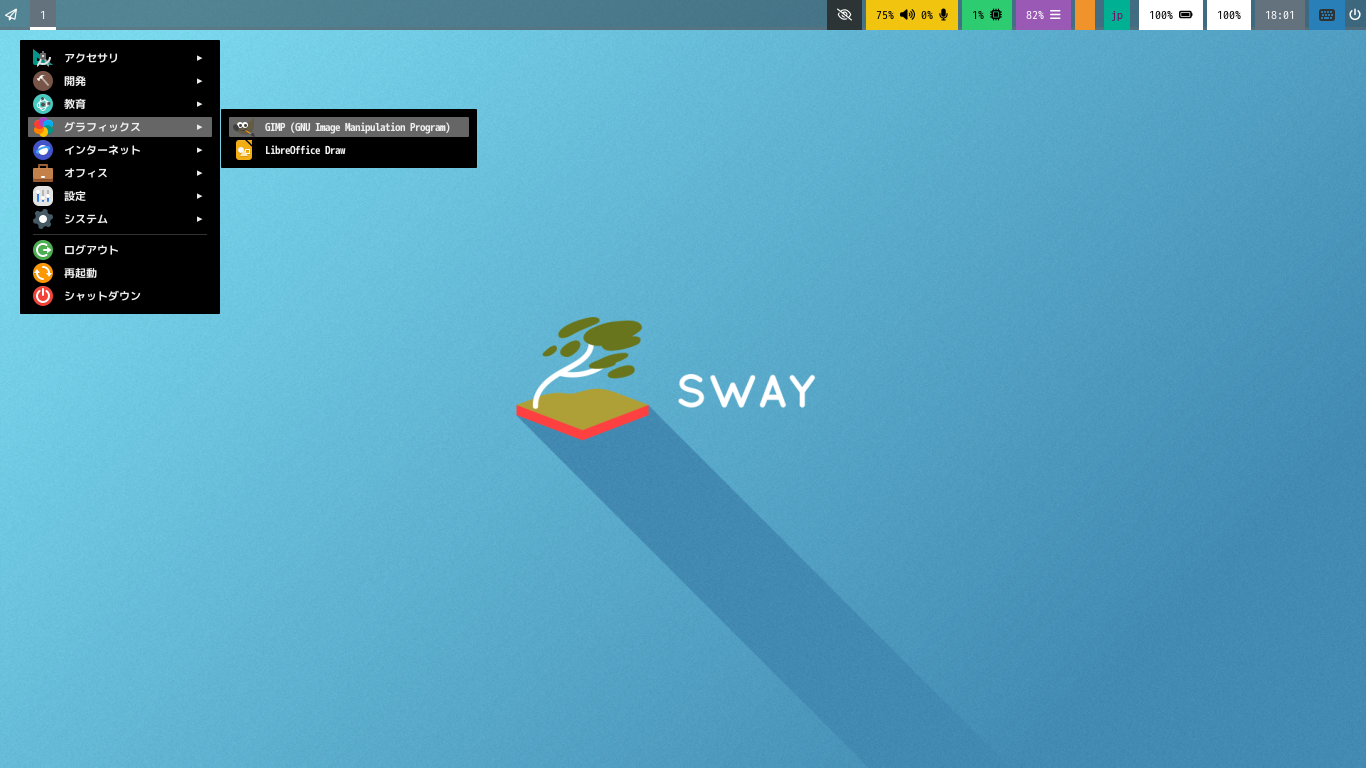Expand the アクセサリ submenu arrow
This screenshot has width=1366, height=768.
click(200, 58)
